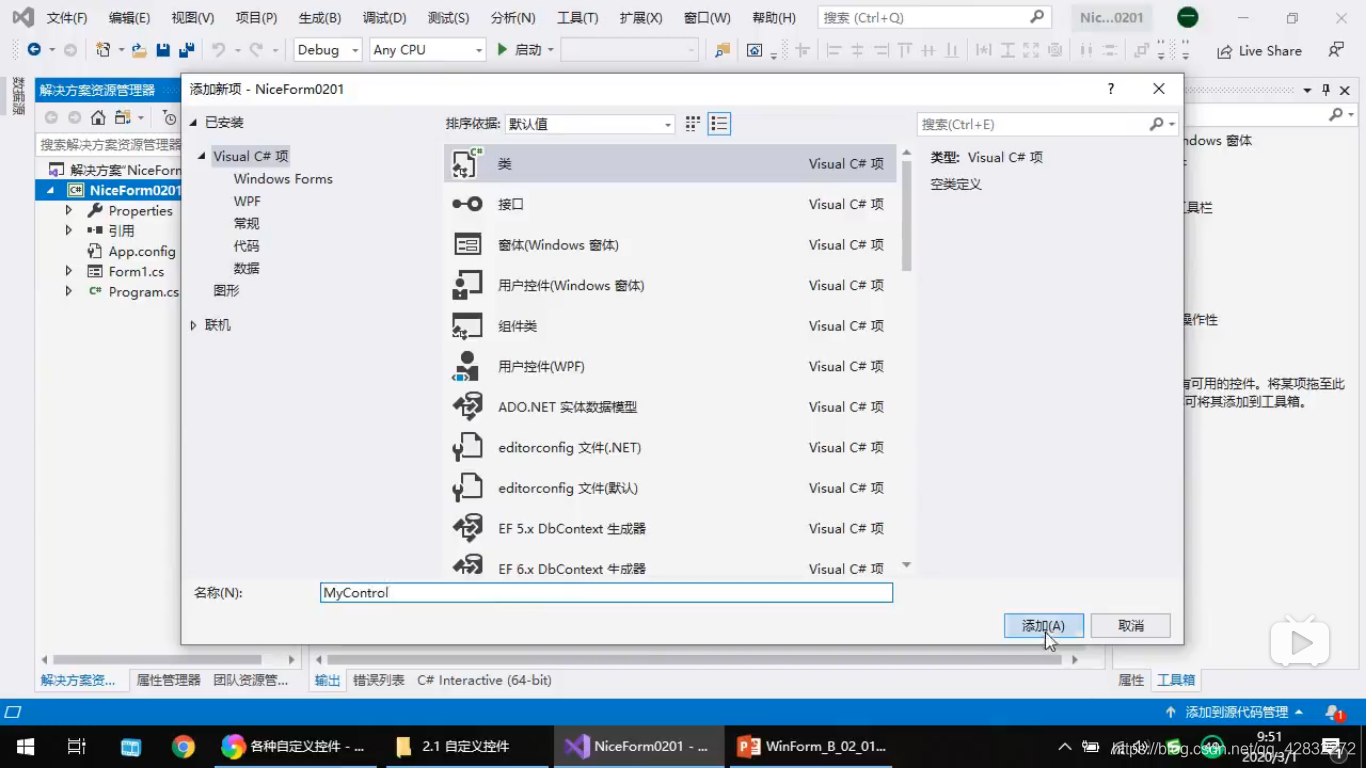Open the 工具(T) menu
The height and width of the screenshot is (768, 1366).
[577, 18]
